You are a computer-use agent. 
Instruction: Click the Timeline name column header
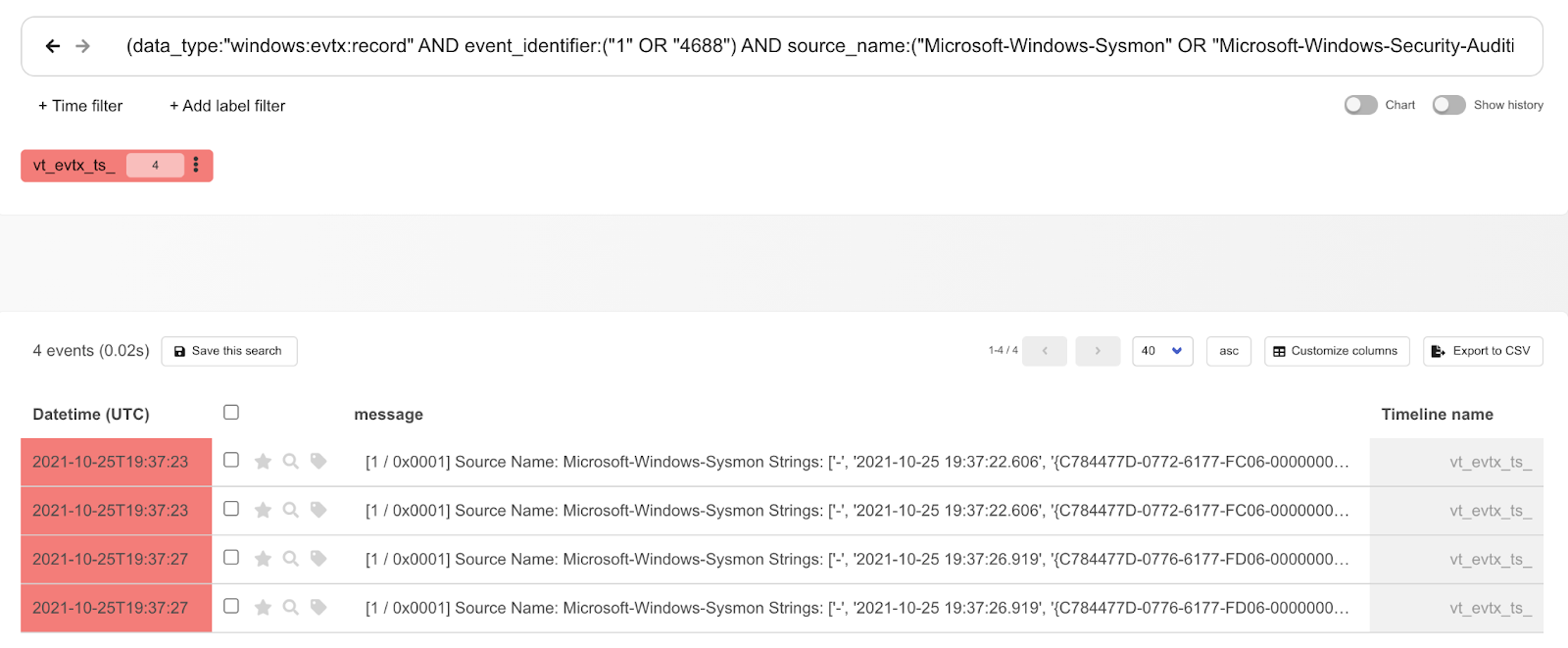click(1438, 415)
